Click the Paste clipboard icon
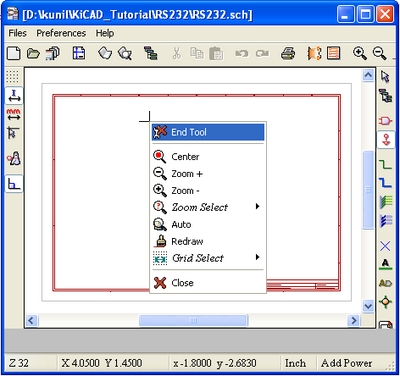This screenshot has height=376, width=400. (216, 53)
